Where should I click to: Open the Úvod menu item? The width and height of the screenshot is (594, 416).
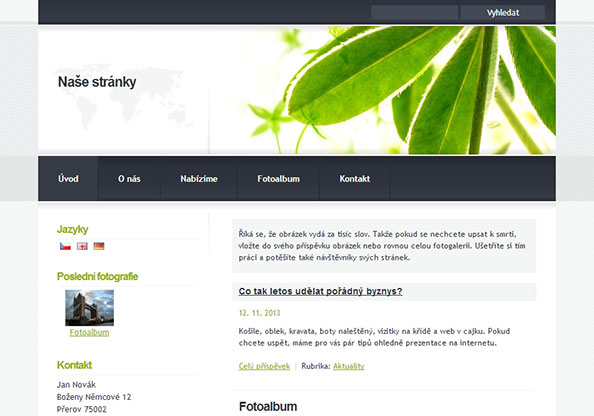click(68, 178)
